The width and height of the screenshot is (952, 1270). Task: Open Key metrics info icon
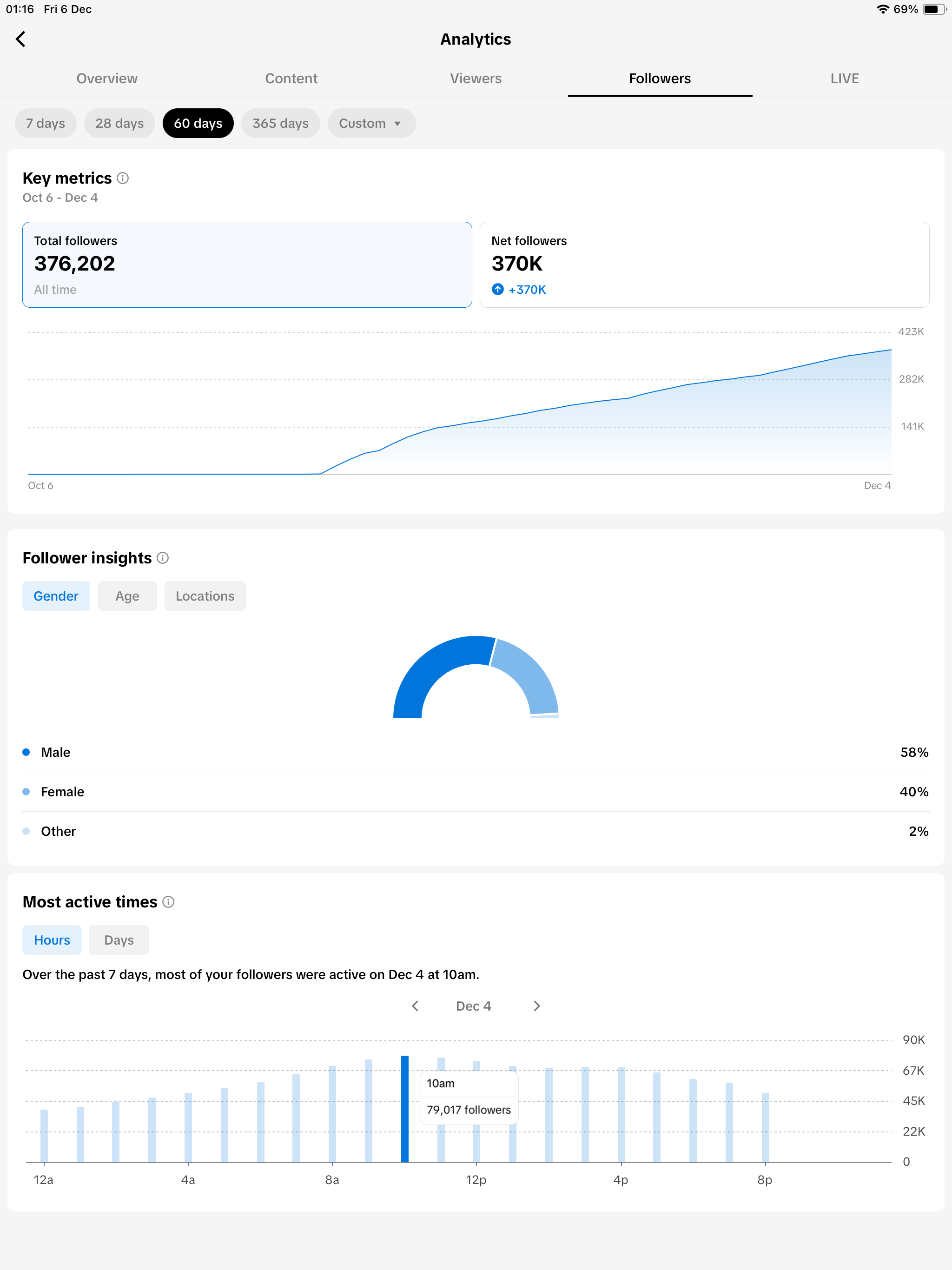pos(122,178)
